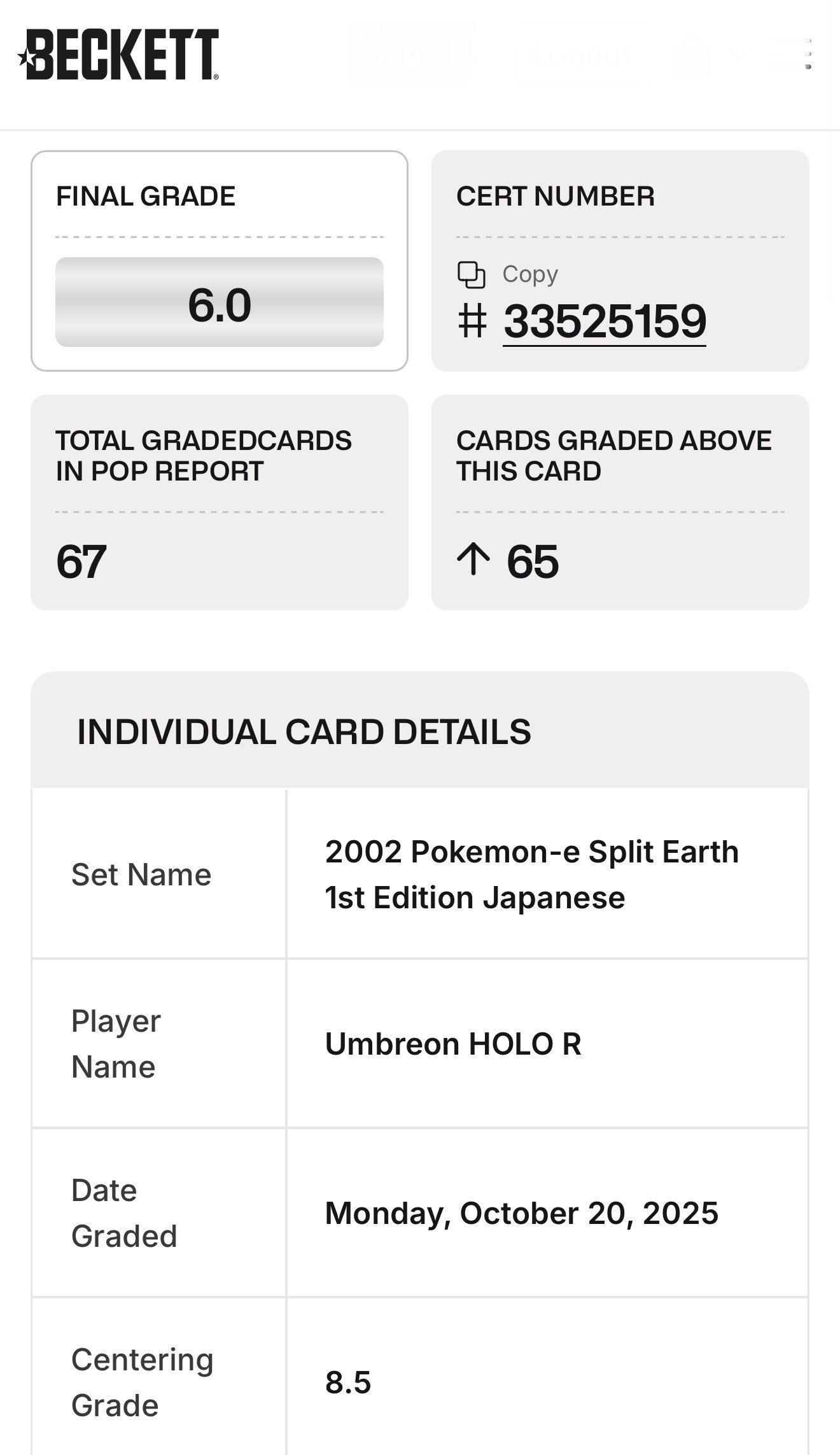Click the up arrow beside 65
Screen dimensions: 840x1455
pyautogui.click(x=473, y=560)
